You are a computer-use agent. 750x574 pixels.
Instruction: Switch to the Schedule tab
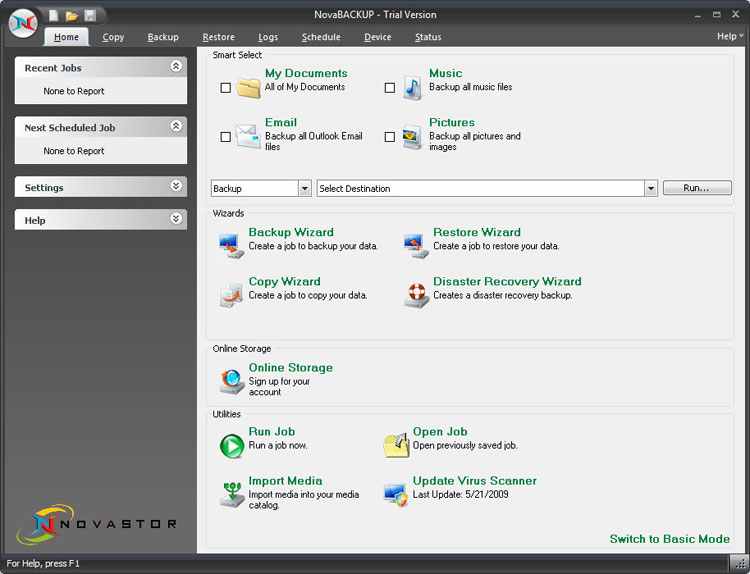point(321,37)
